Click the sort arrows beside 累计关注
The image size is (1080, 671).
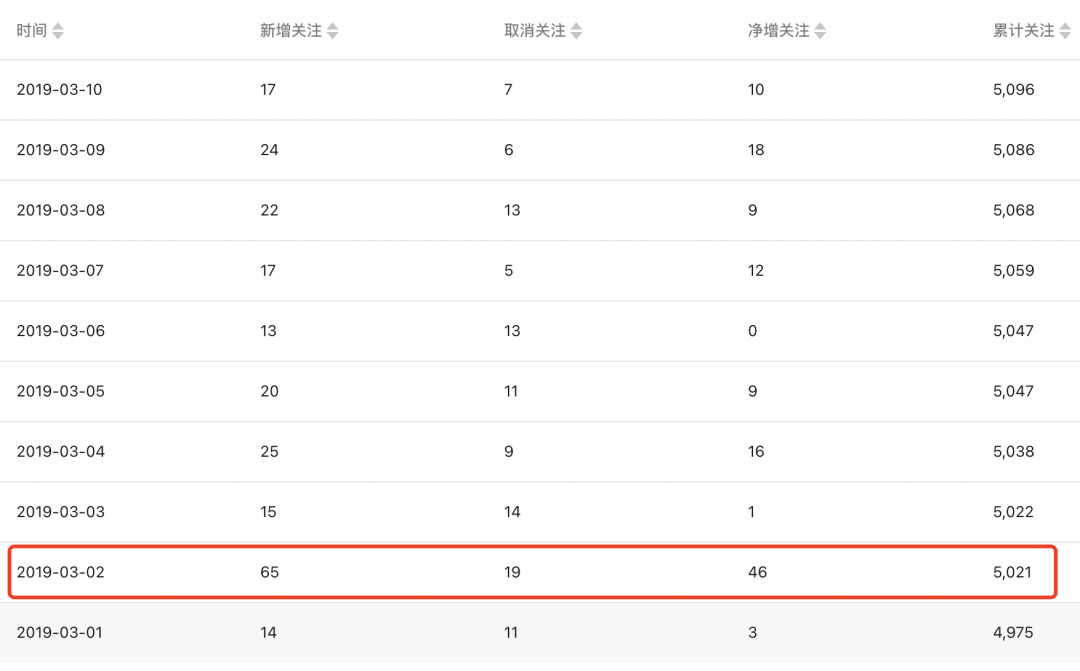click(x=1064, y=31)
